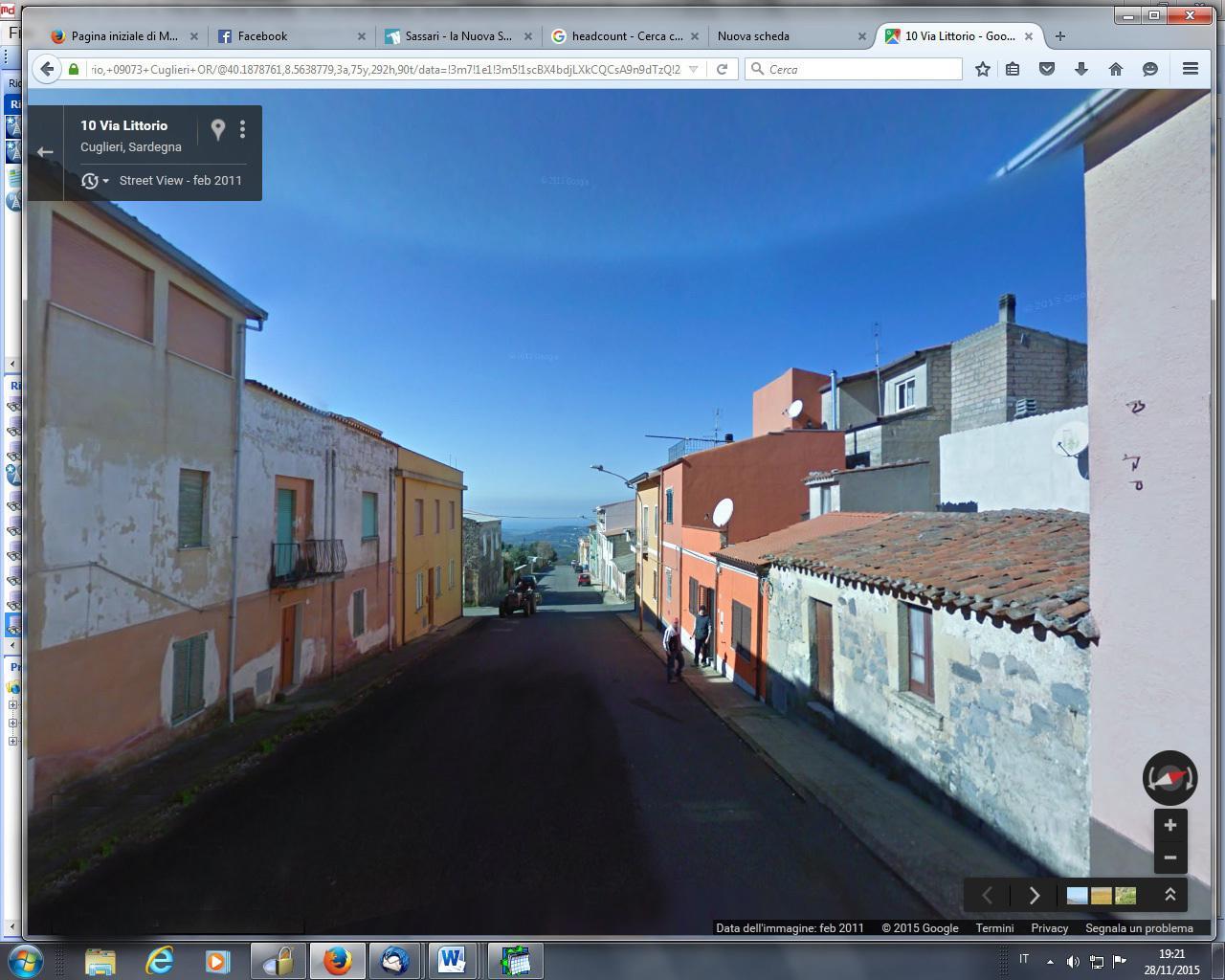The height and width of the screenshot is (980, 1225).
Task: Click the Segnala un problema link
Action: (1138, 927)
